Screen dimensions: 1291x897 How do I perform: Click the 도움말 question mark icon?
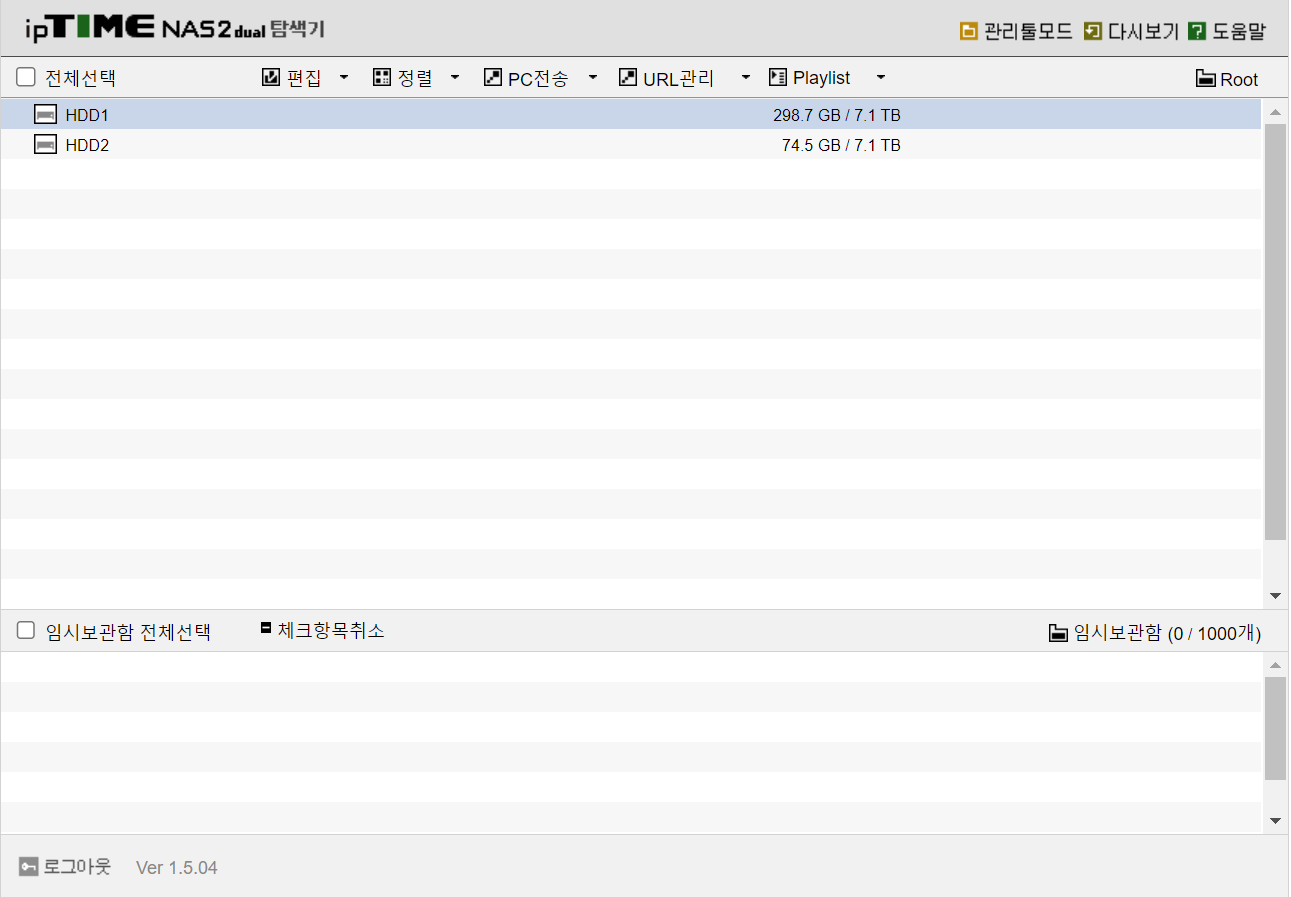tap(1197, 31)
